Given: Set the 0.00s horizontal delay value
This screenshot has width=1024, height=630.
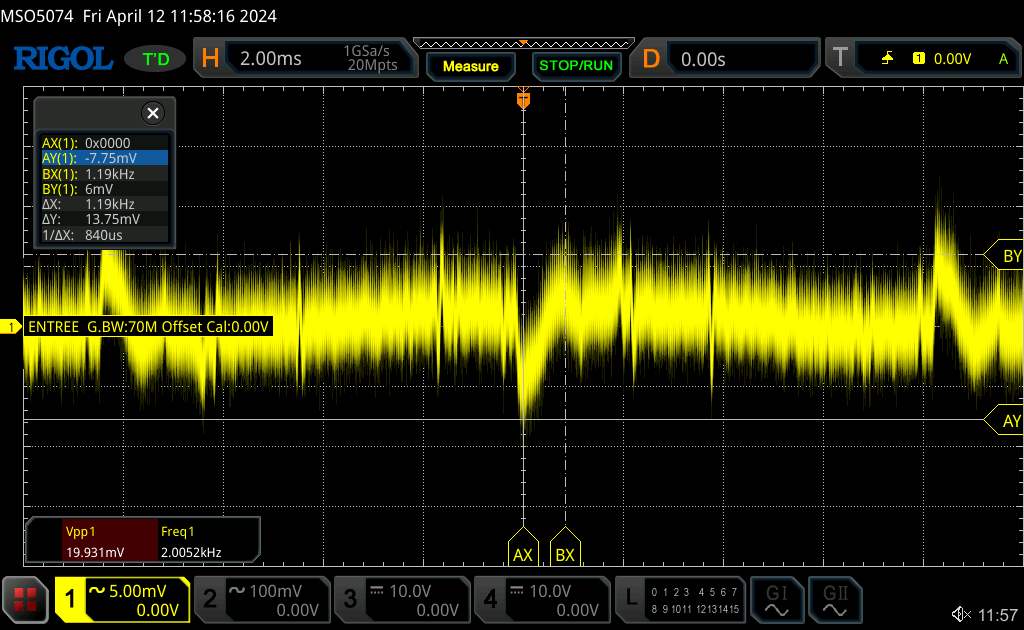Looking at the screenshot, I should tap(703, 59).
